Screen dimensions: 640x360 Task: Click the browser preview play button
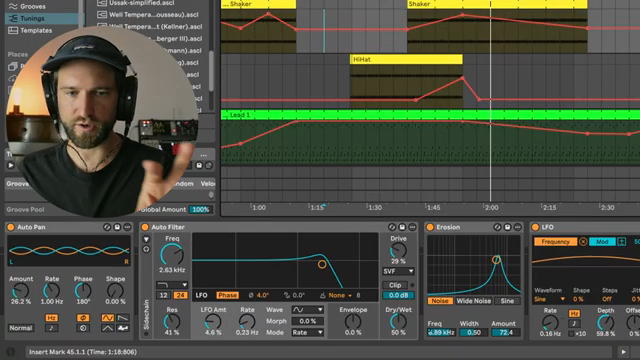click(11, 165)
